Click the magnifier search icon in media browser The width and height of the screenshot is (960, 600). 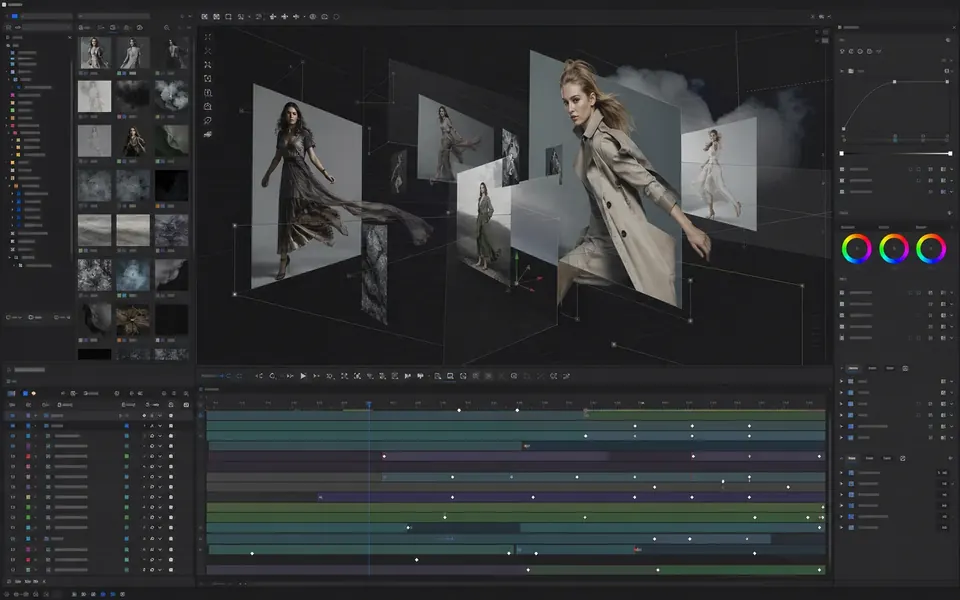167,28
